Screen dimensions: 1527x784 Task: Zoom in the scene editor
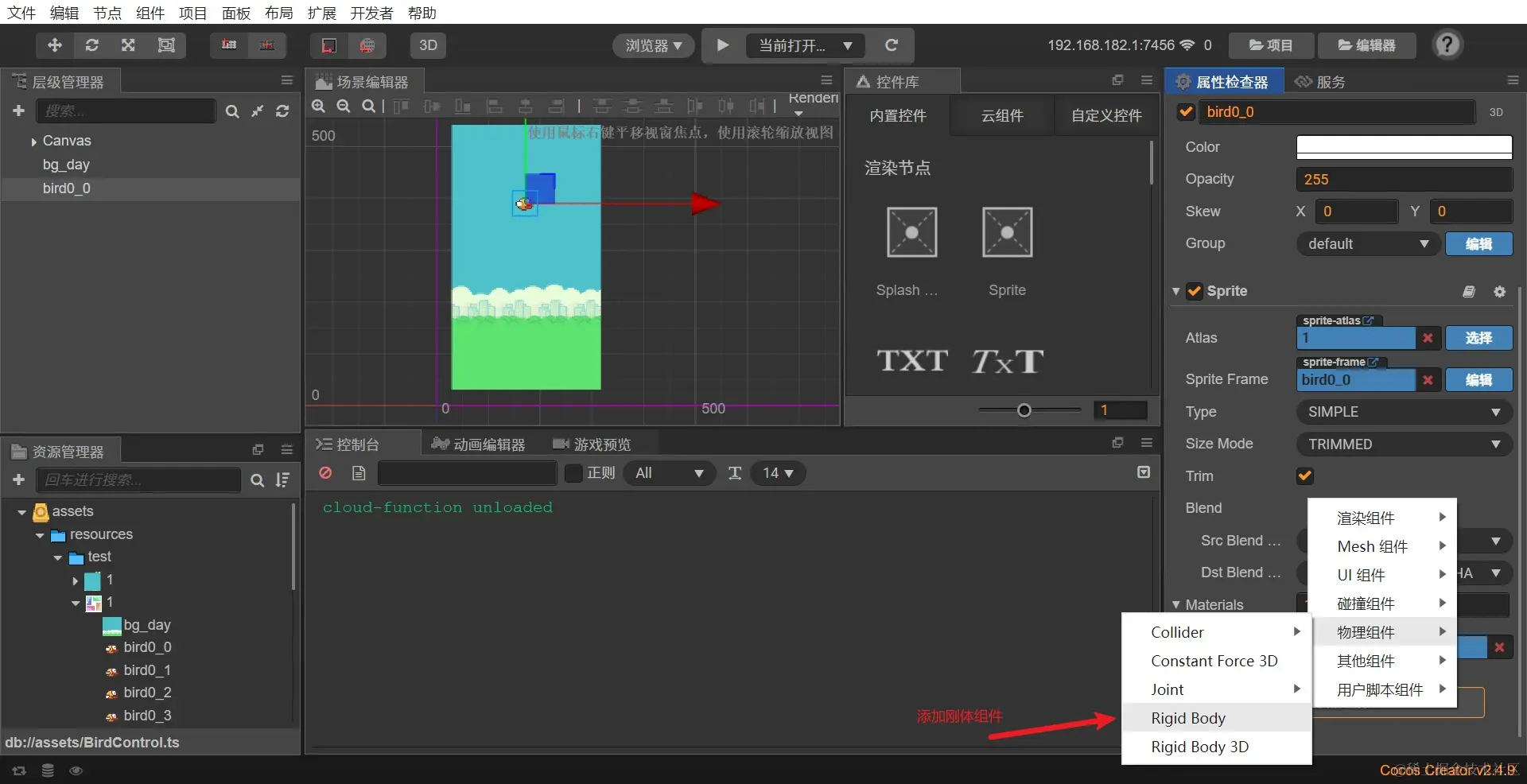pos(319,106)
